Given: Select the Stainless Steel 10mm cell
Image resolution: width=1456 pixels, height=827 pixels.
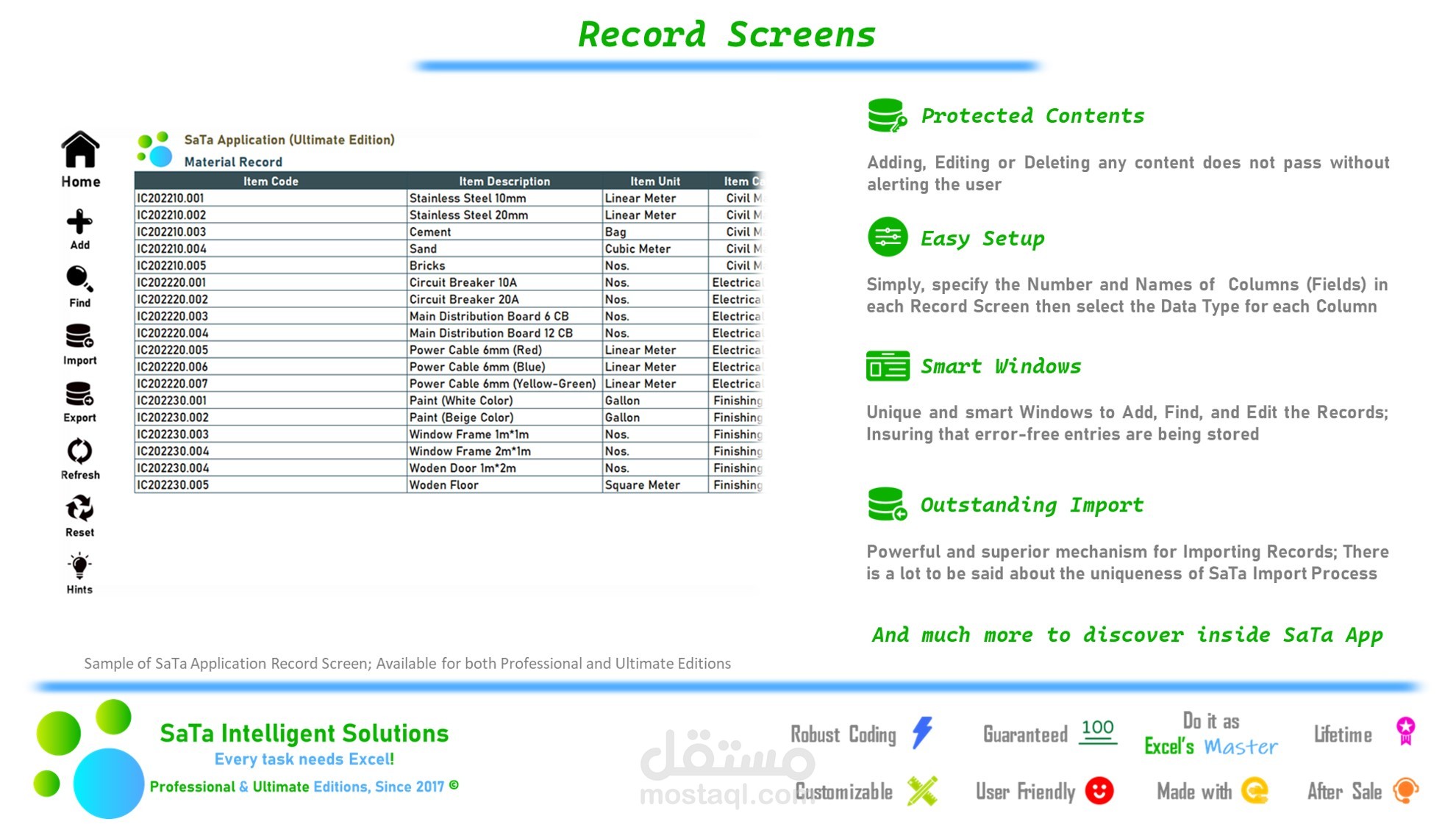Looking at the screenshot, I should (x=504, y=198).
